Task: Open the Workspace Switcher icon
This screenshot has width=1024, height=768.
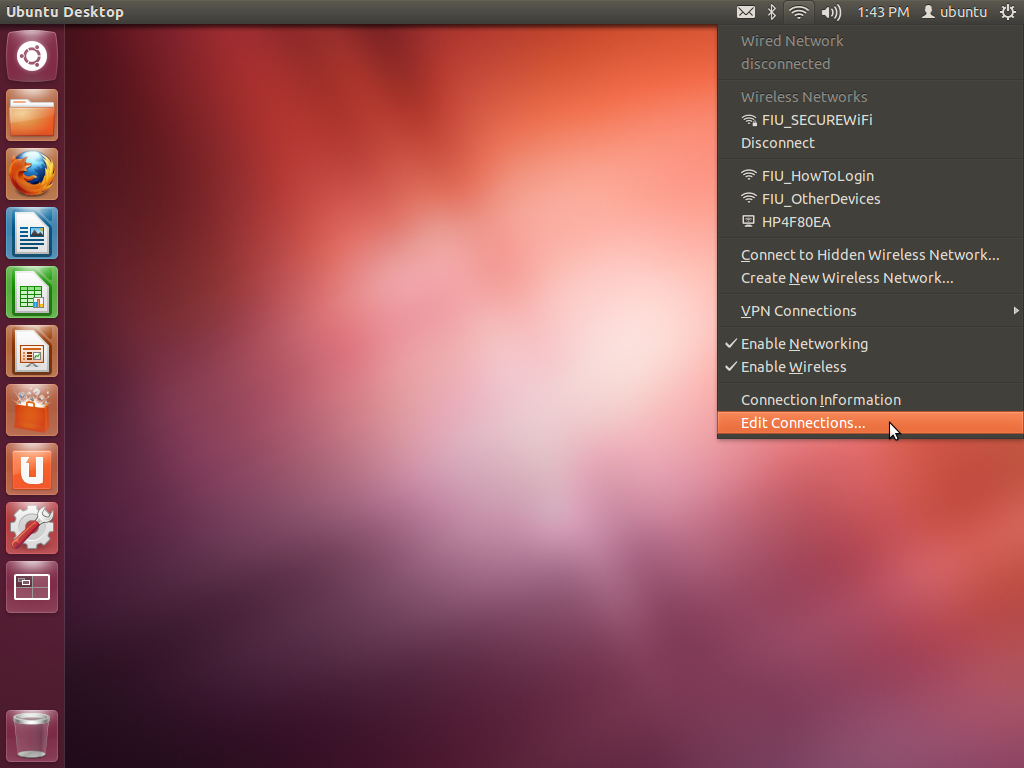Action: 32,587
